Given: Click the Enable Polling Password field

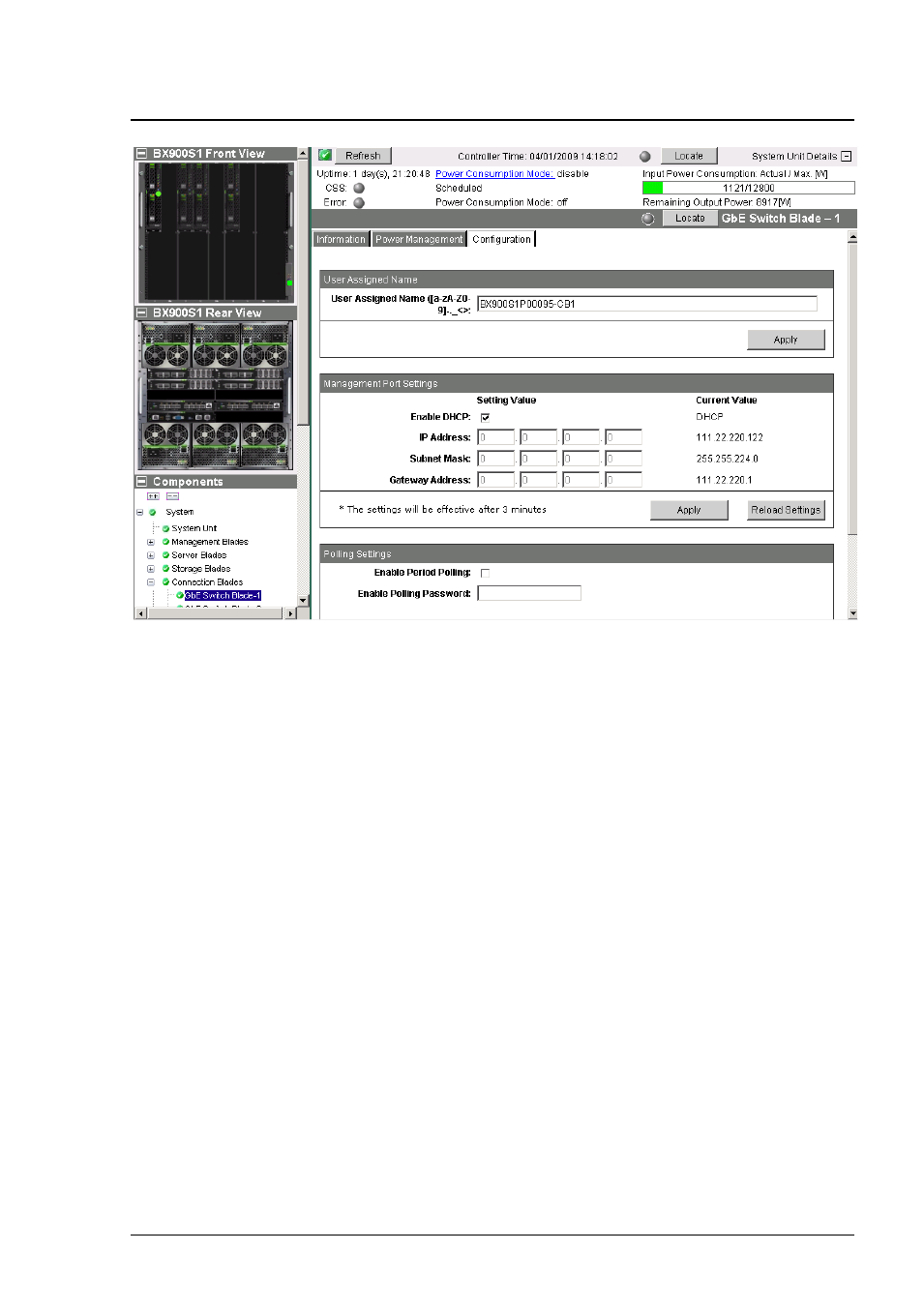Looking at the screenshot, I should [529, 593].
